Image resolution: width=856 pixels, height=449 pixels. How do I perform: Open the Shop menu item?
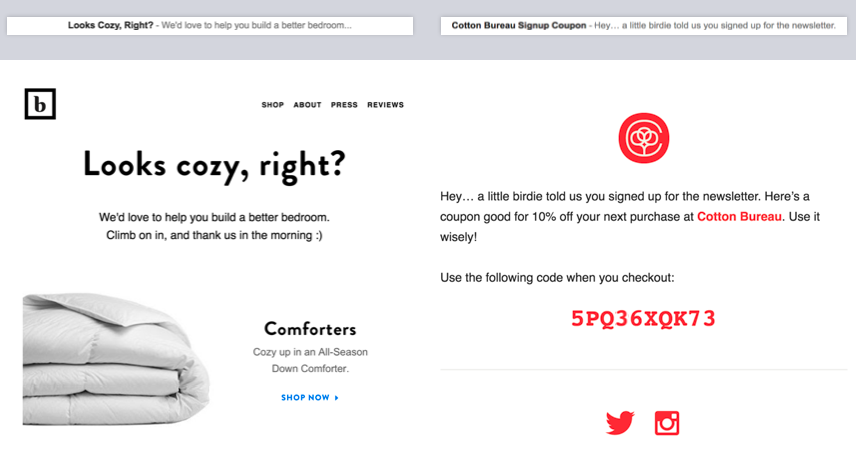tap(272, 105)
